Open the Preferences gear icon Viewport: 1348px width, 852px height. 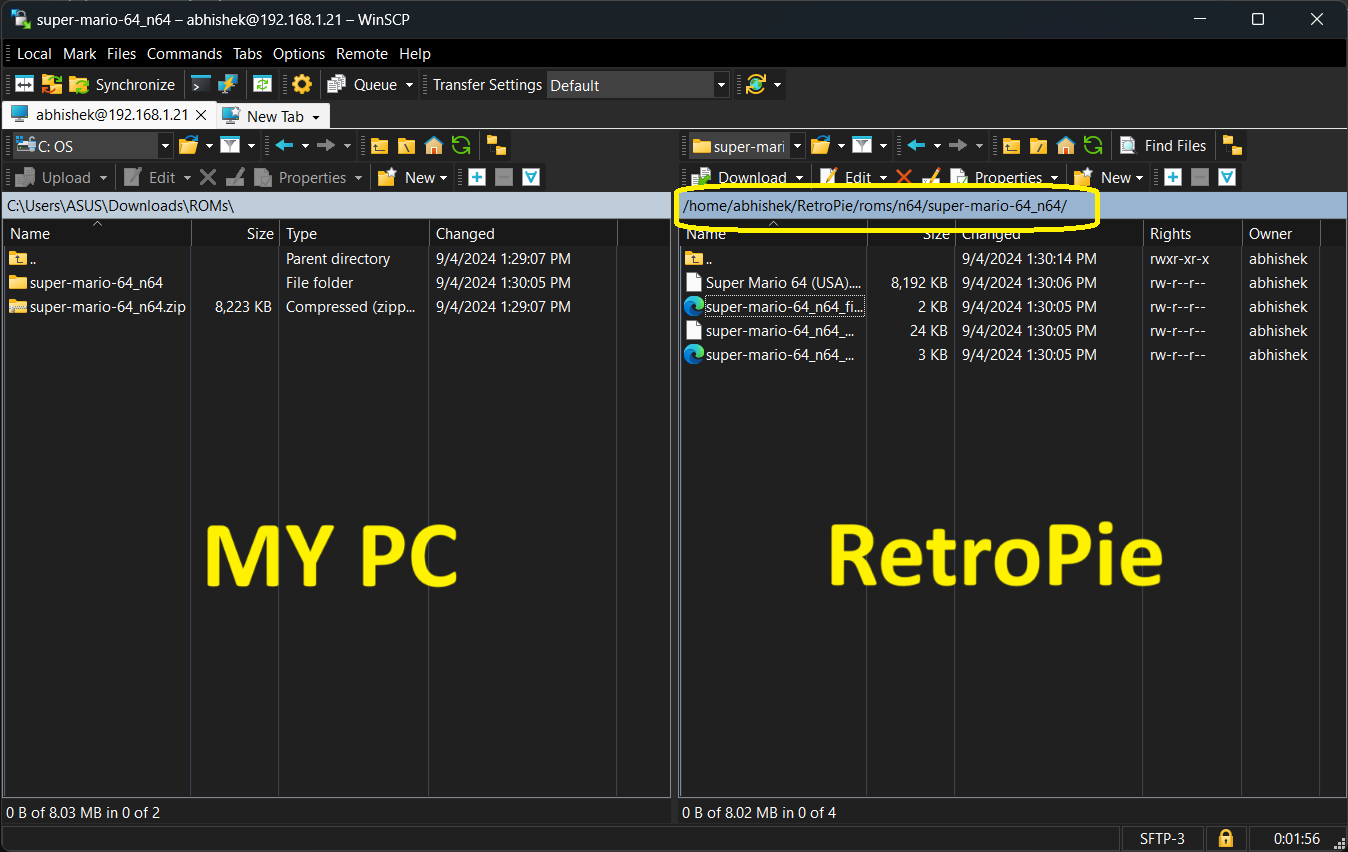302,85
